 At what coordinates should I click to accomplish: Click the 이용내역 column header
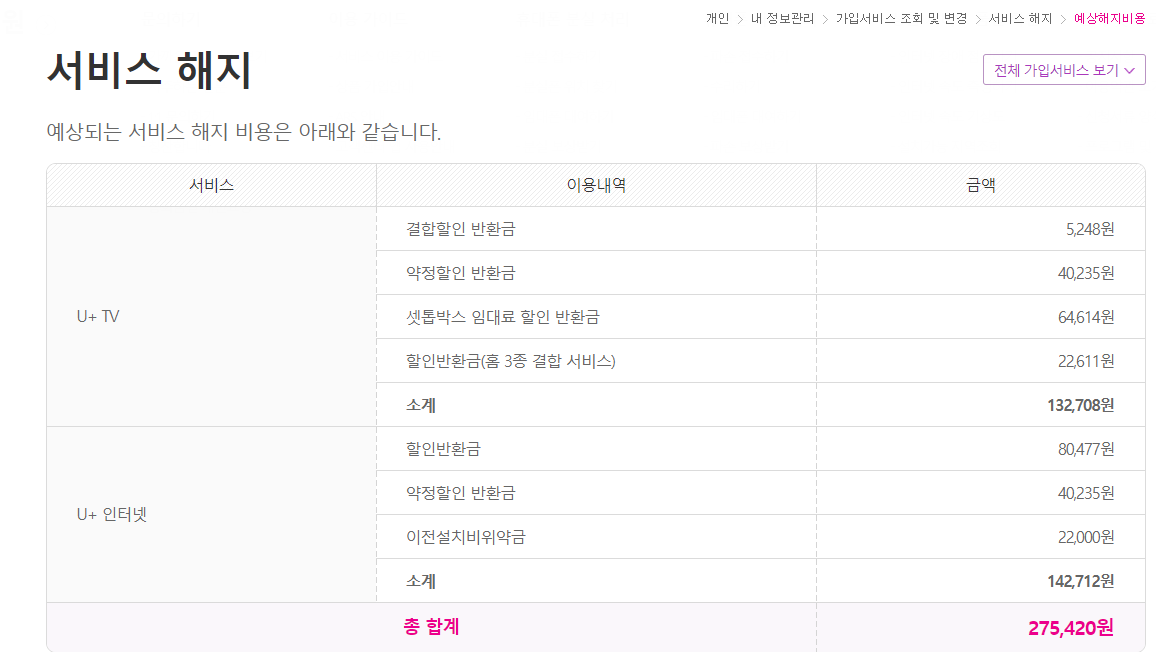tap(596, 185)
